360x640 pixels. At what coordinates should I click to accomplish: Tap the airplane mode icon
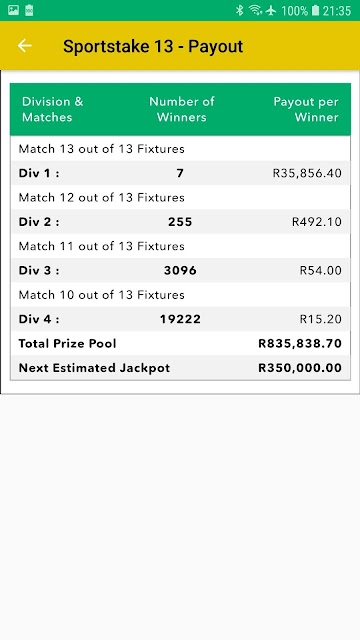271,11
